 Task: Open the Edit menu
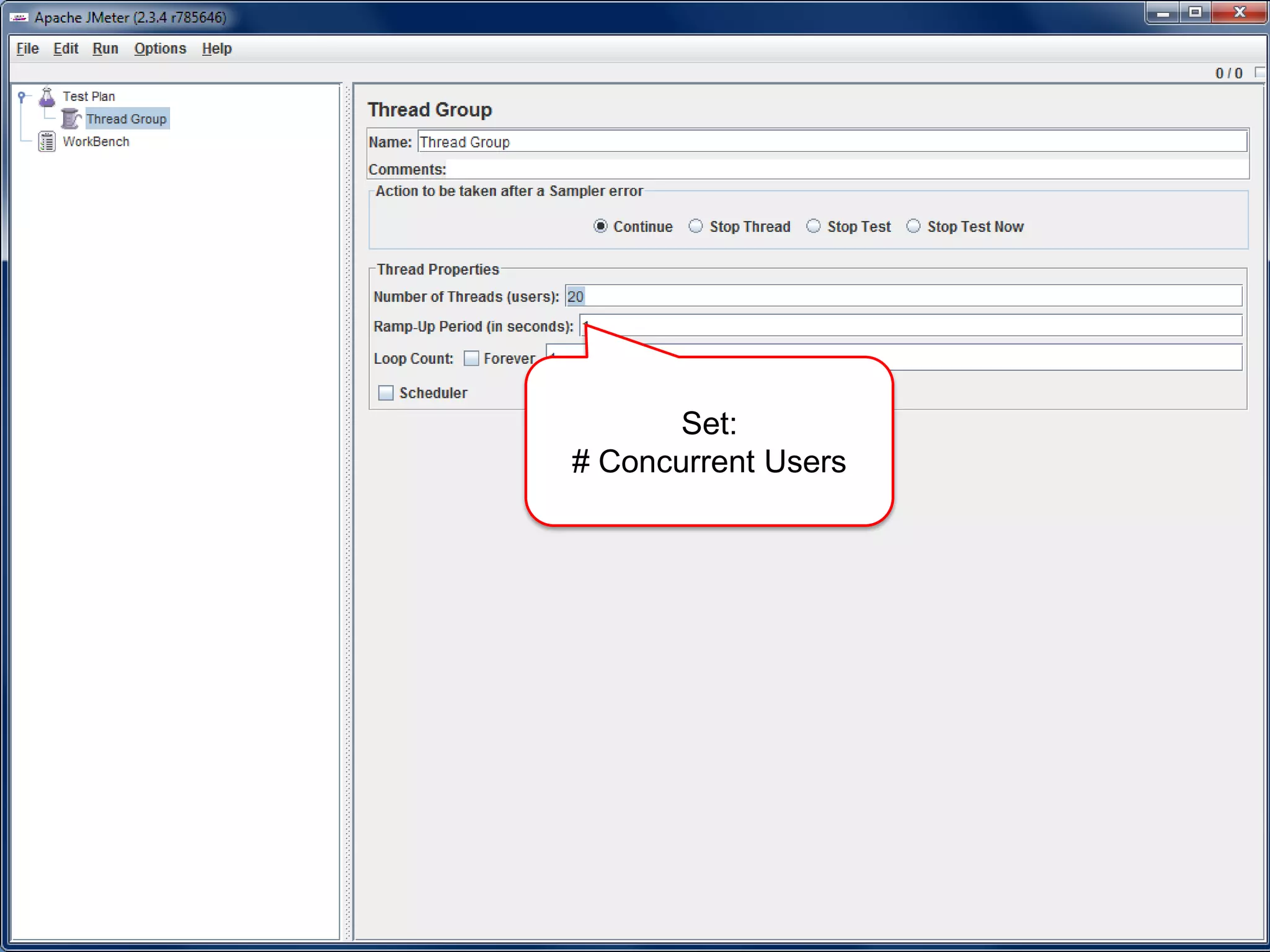[x=66, y=48]
